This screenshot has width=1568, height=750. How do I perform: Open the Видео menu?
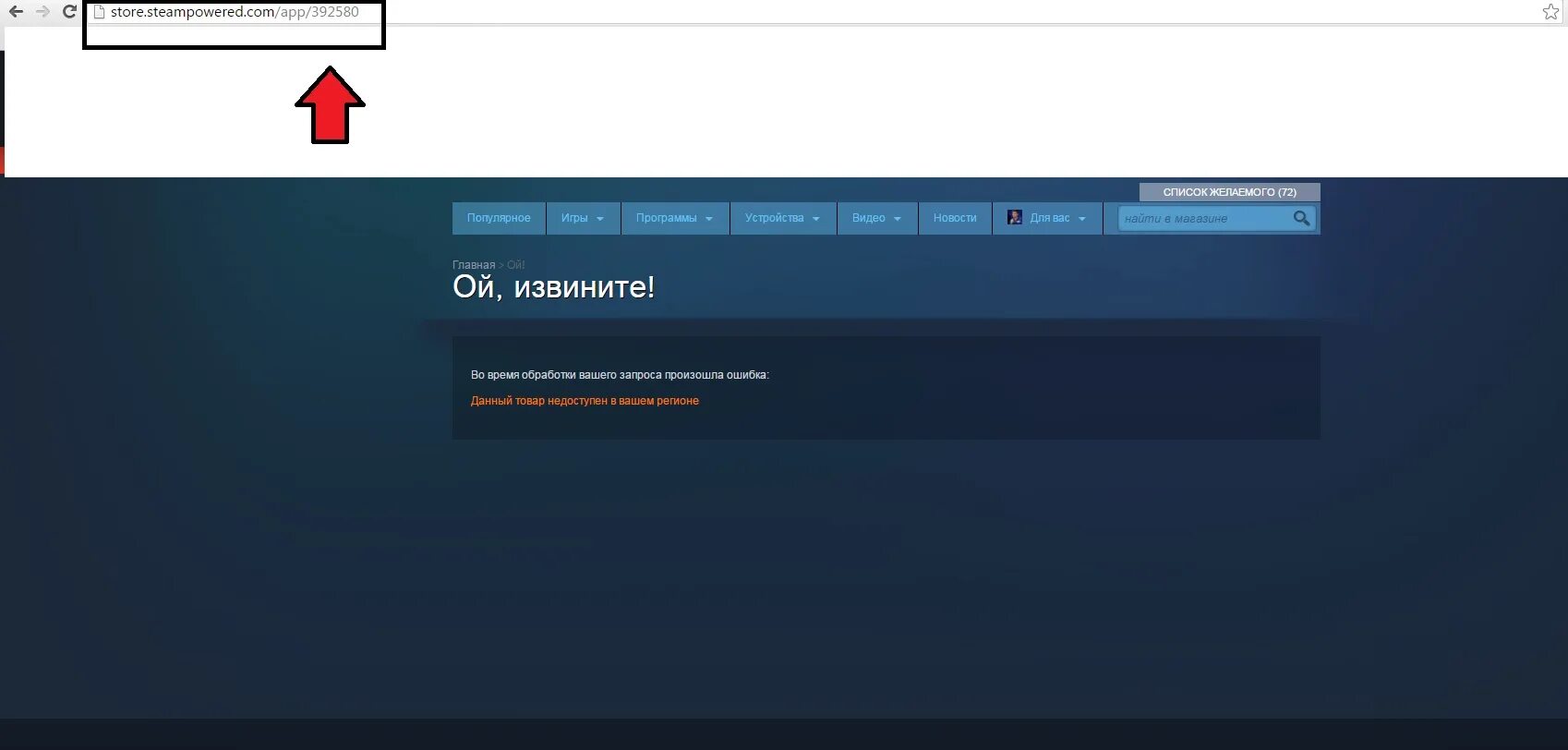[x=877, y=218]
